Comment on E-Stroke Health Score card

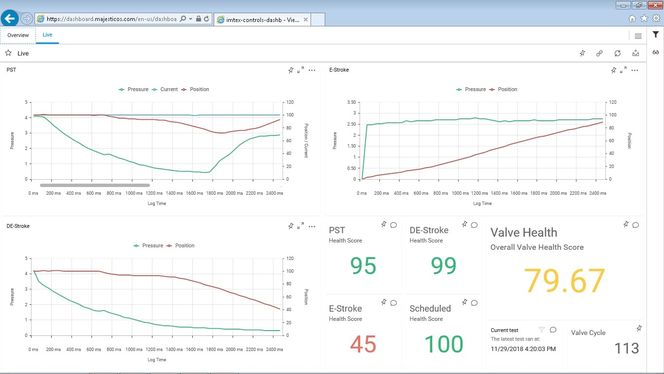point(393,303)
